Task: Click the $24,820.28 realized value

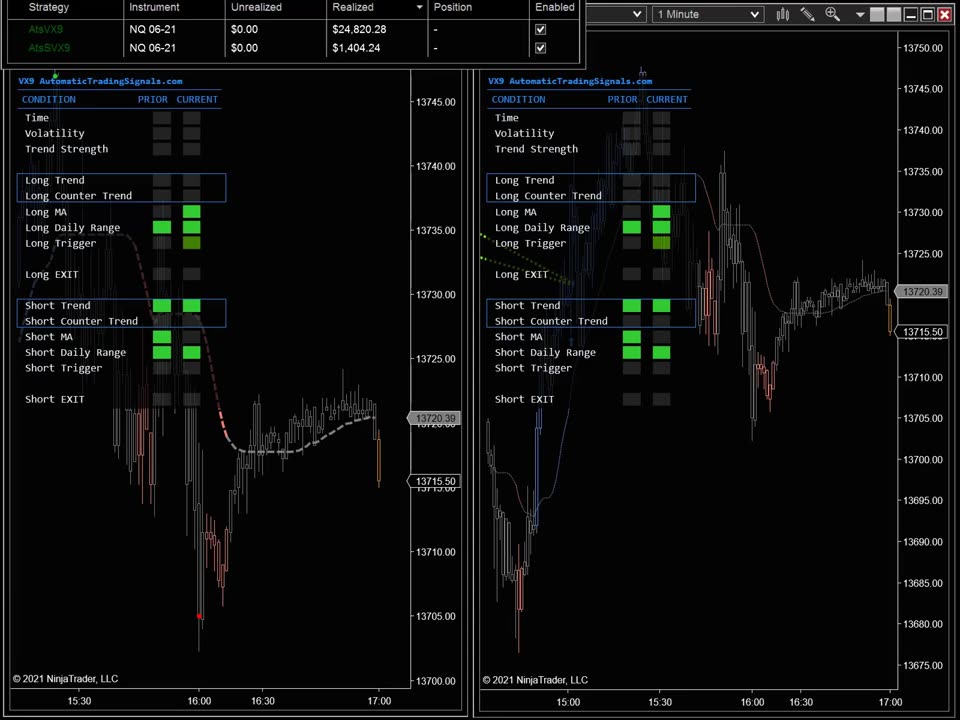Action: pyautogui.click(x=359, y=29)
